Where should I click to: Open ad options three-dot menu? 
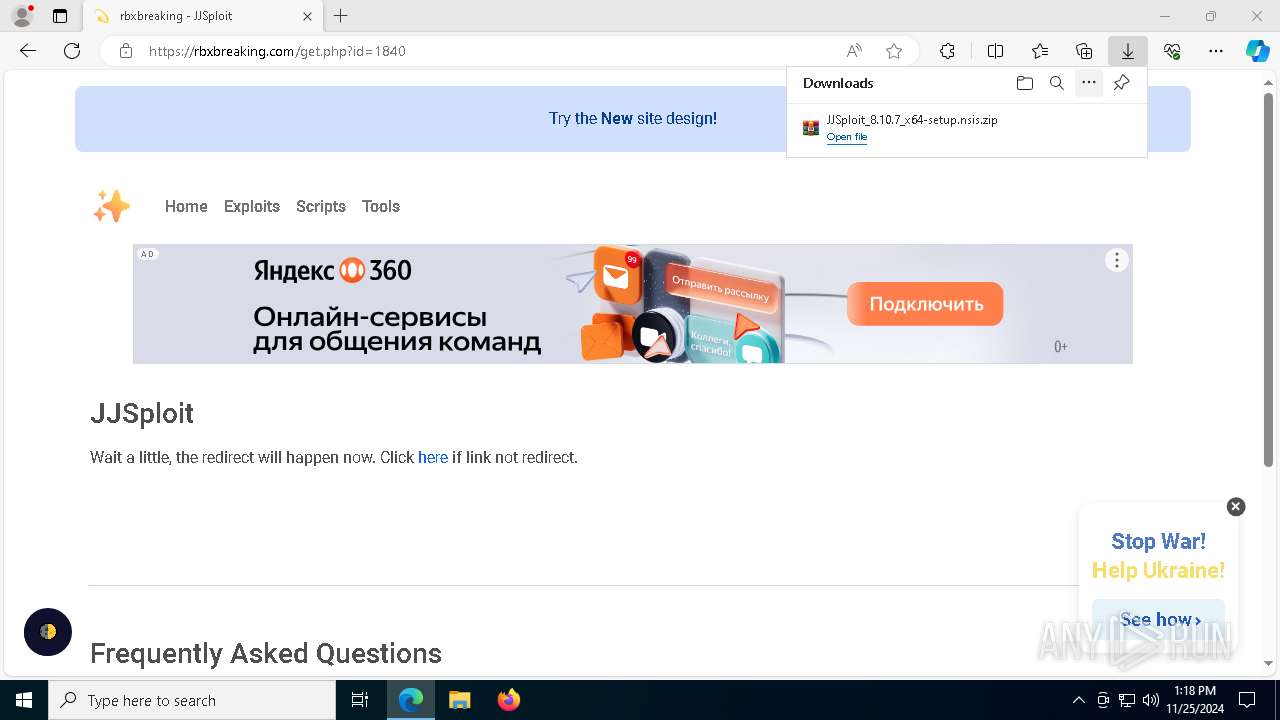click(x=1117, y=260)
